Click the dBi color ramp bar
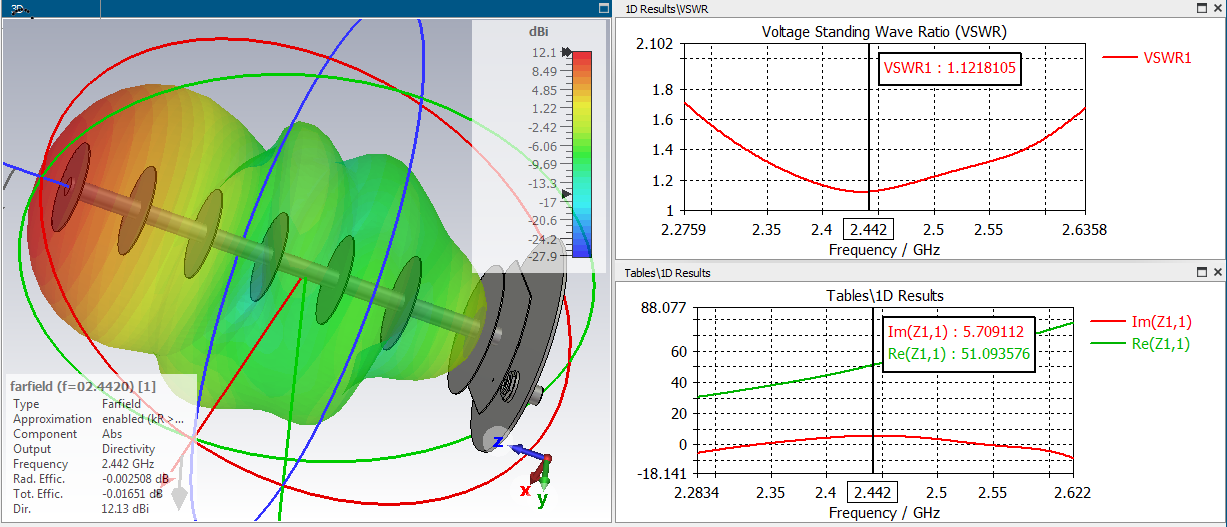 tap(582, 155)
